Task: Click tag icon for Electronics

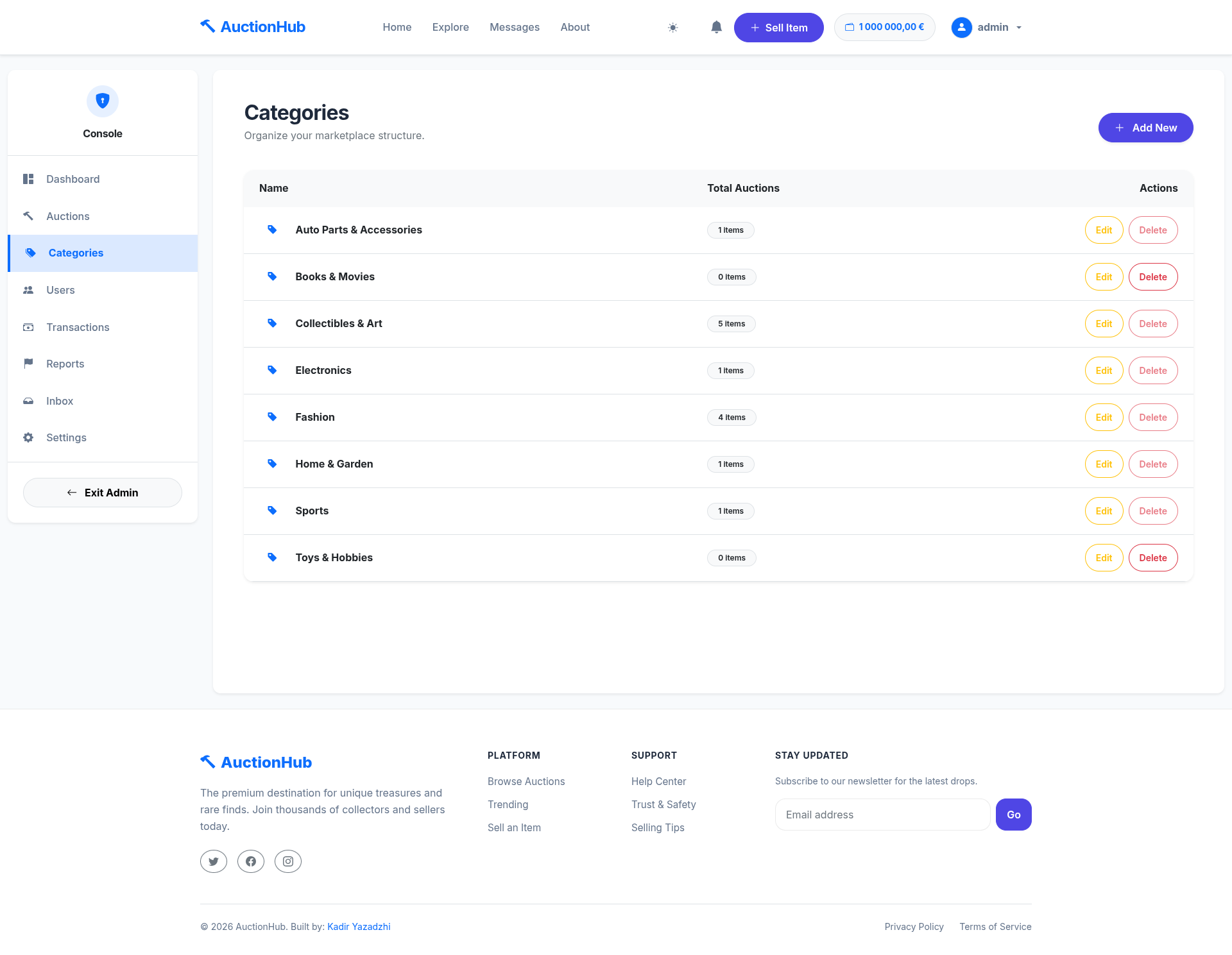Action: point(272,370)
